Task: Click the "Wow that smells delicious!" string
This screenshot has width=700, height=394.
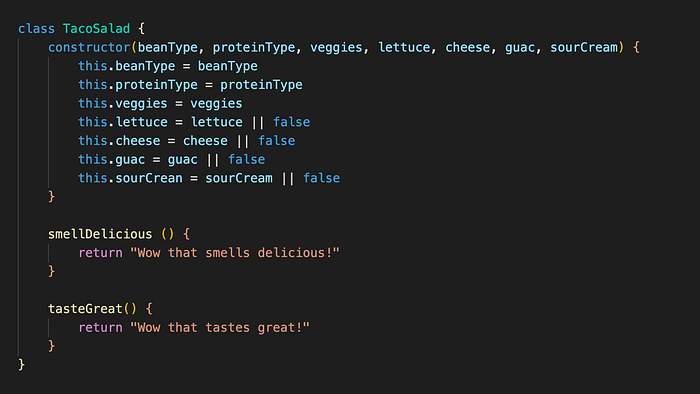Action: 235,253
